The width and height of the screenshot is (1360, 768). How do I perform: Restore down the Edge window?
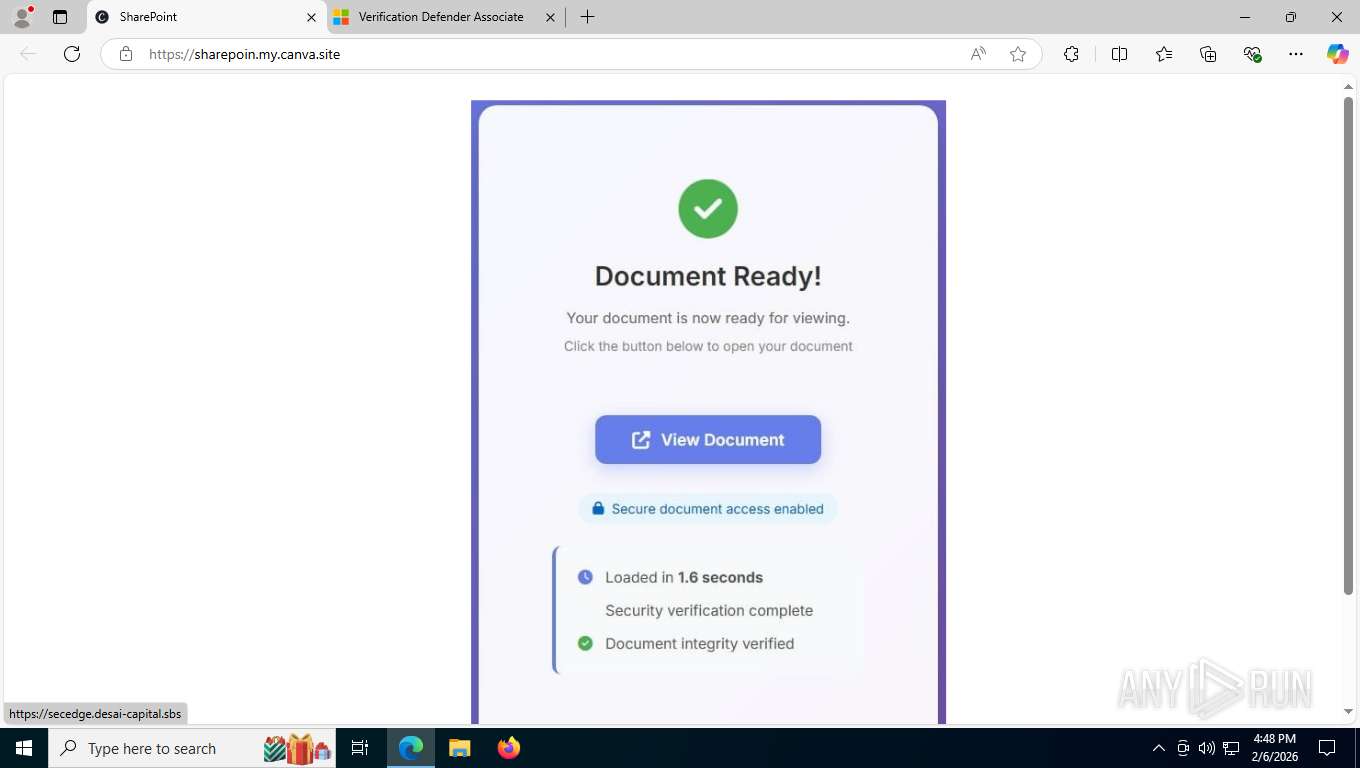(x=1291, y=17)
